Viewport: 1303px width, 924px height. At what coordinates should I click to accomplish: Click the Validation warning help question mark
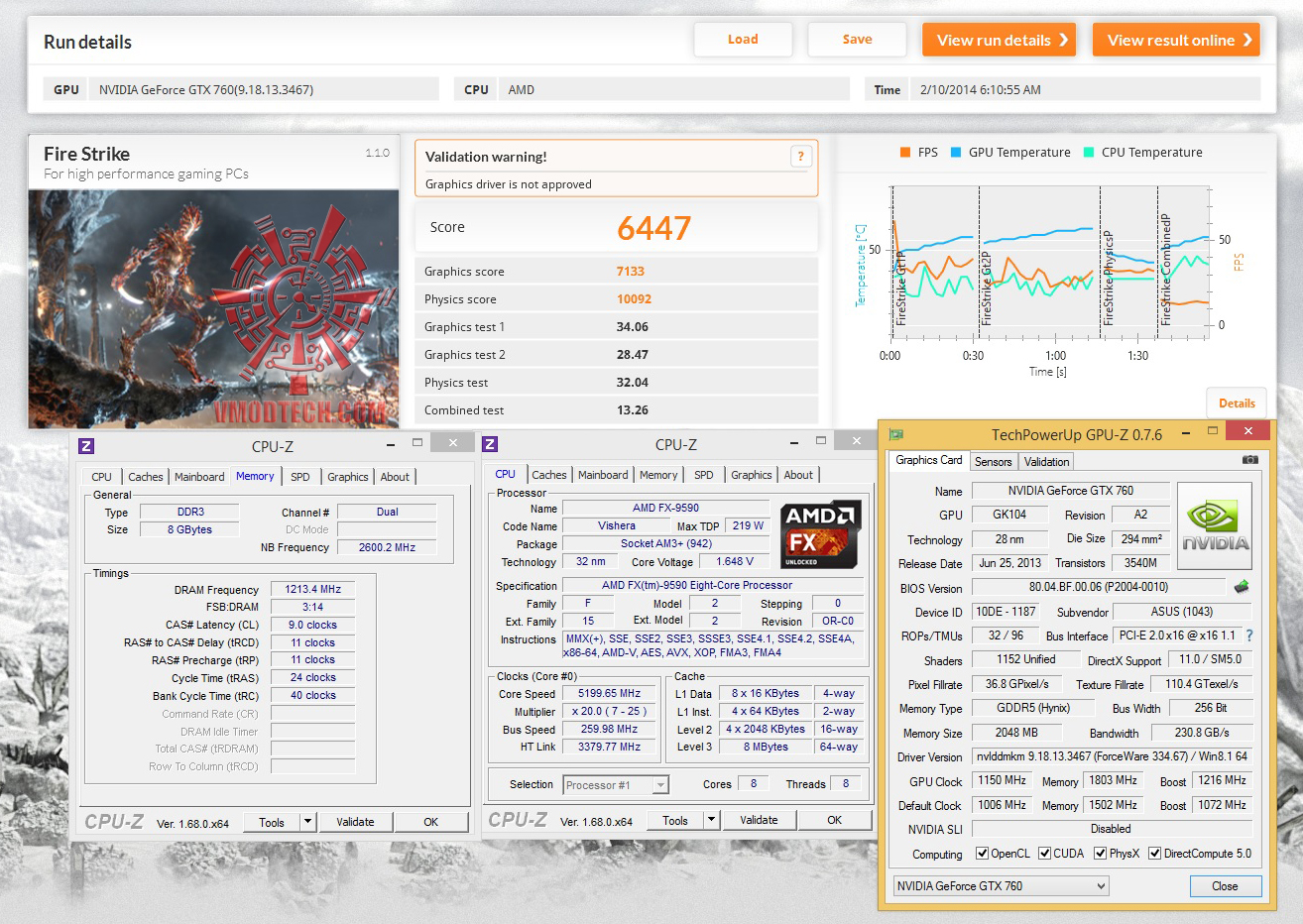[800, 157]
